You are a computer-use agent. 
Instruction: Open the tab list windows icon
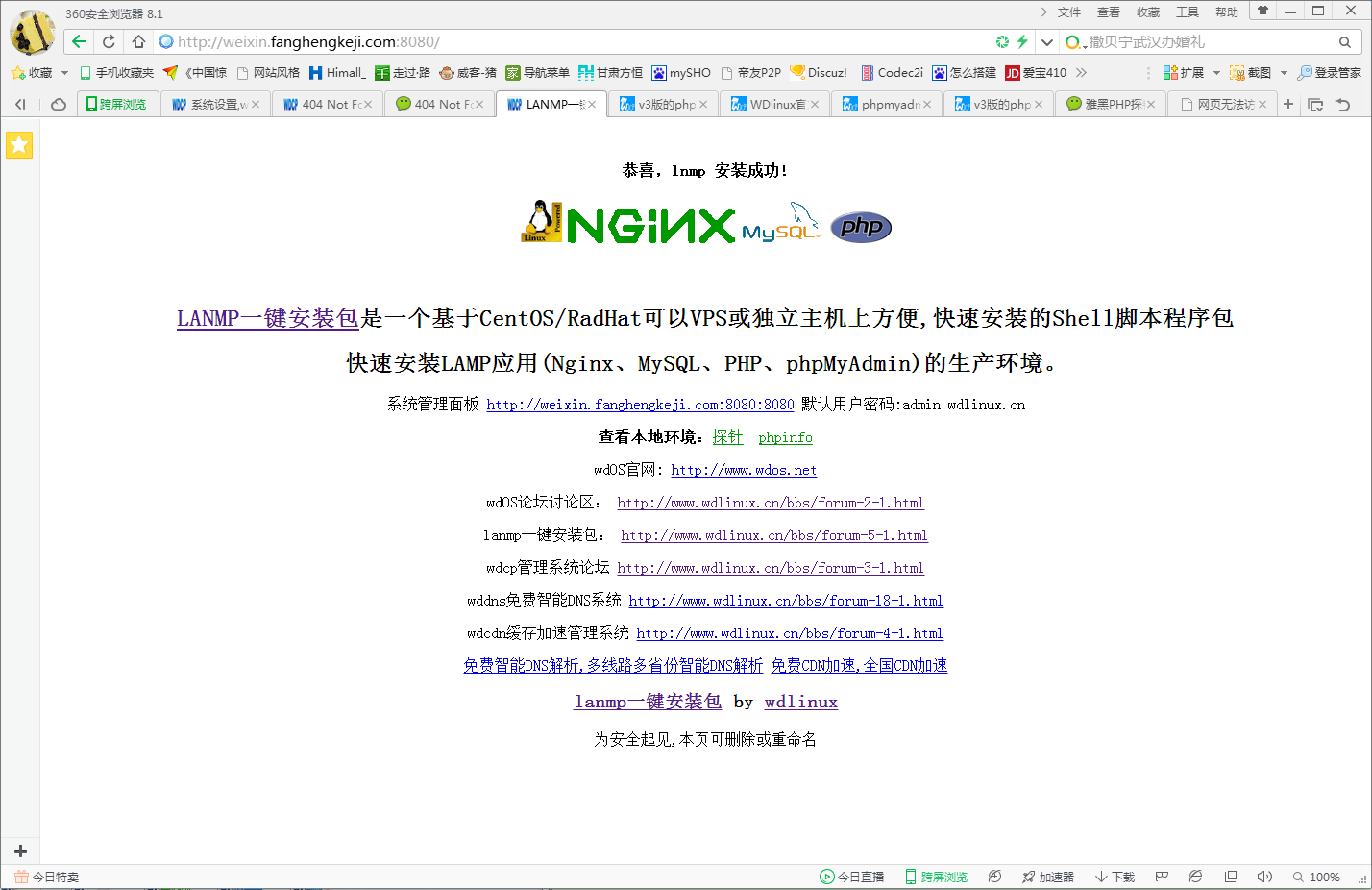[1315, 104]
